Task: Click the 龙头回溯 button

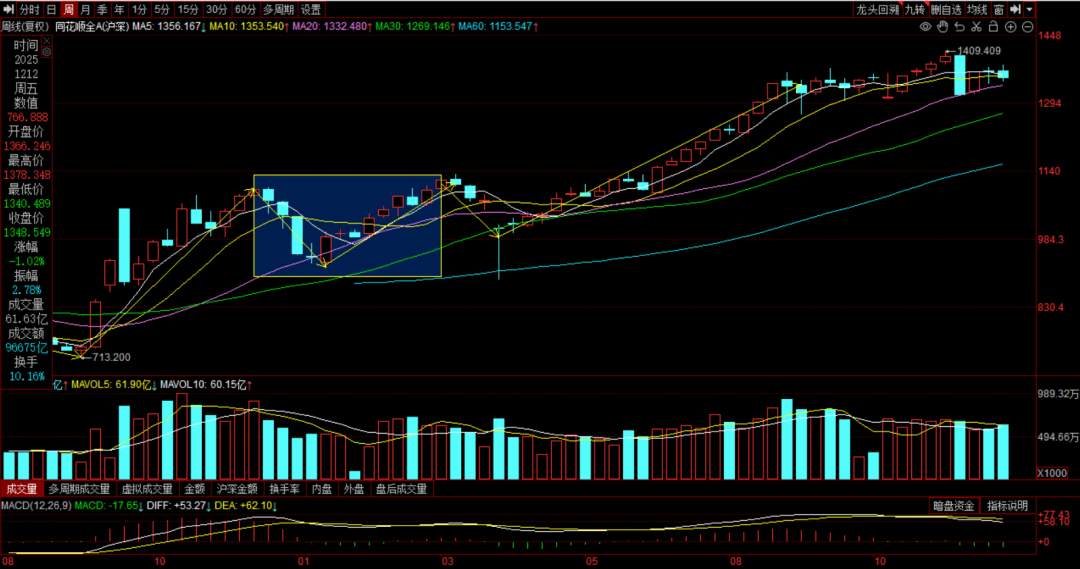Action: tap(877, 9)
